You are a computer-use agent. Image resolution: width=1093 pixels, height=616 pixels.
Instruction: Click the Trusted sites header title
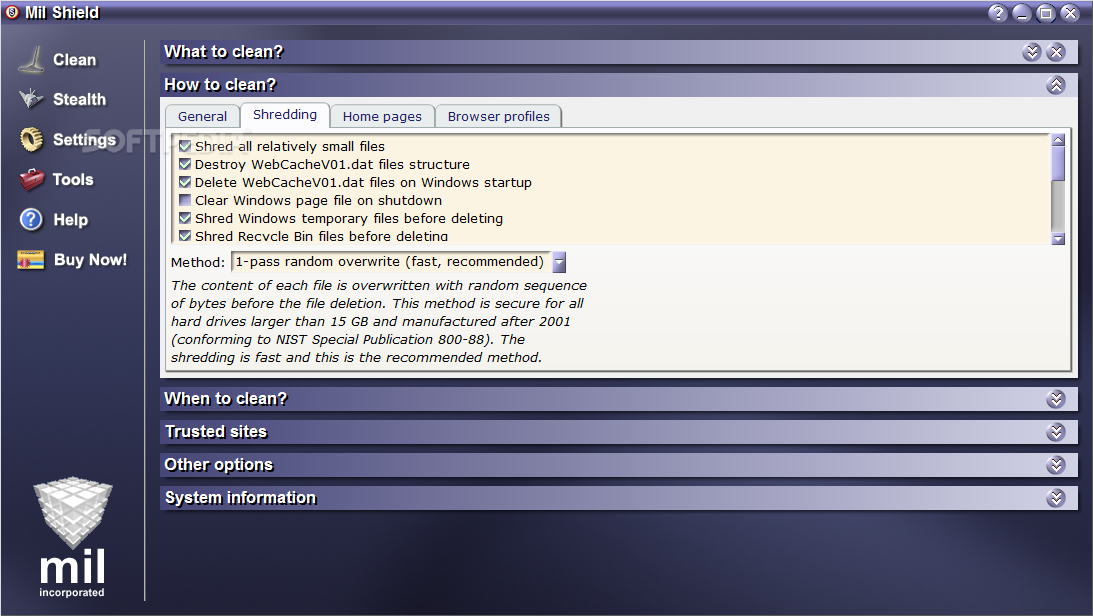tap(216, 432)
